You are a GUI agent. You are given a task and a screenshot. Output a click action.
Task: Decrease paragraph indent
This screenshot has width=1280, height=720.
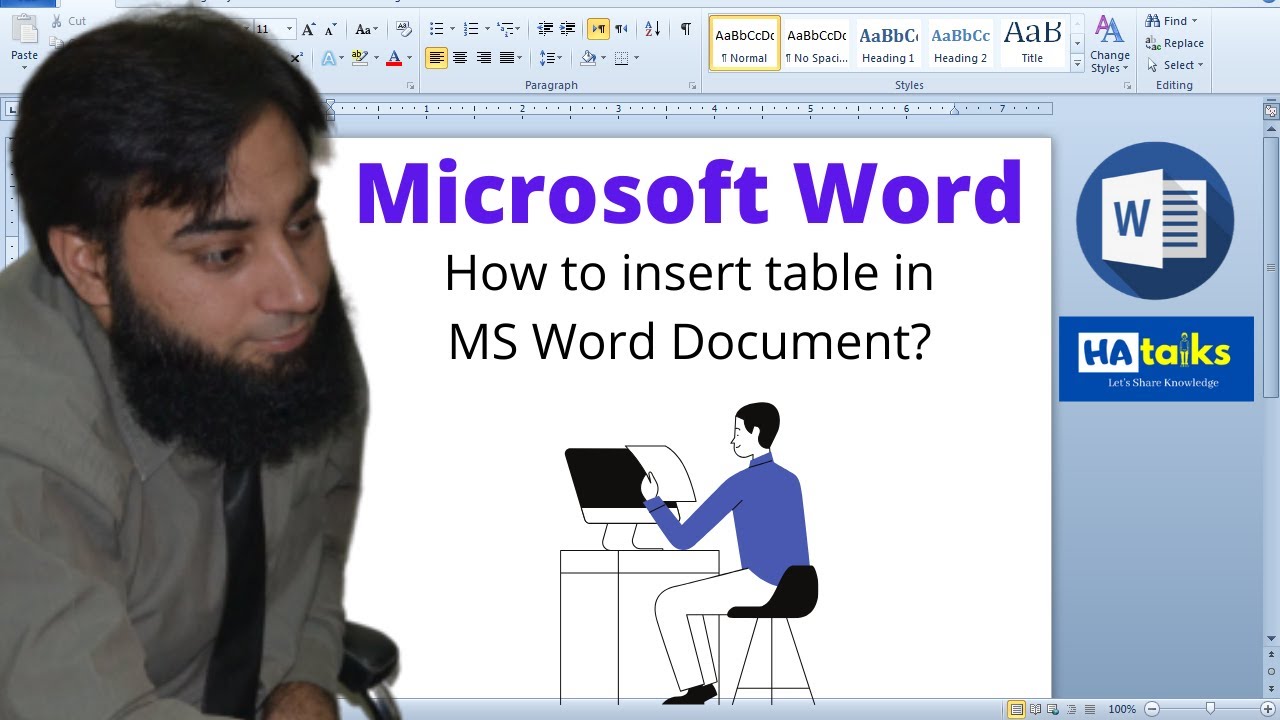[545, 29]
